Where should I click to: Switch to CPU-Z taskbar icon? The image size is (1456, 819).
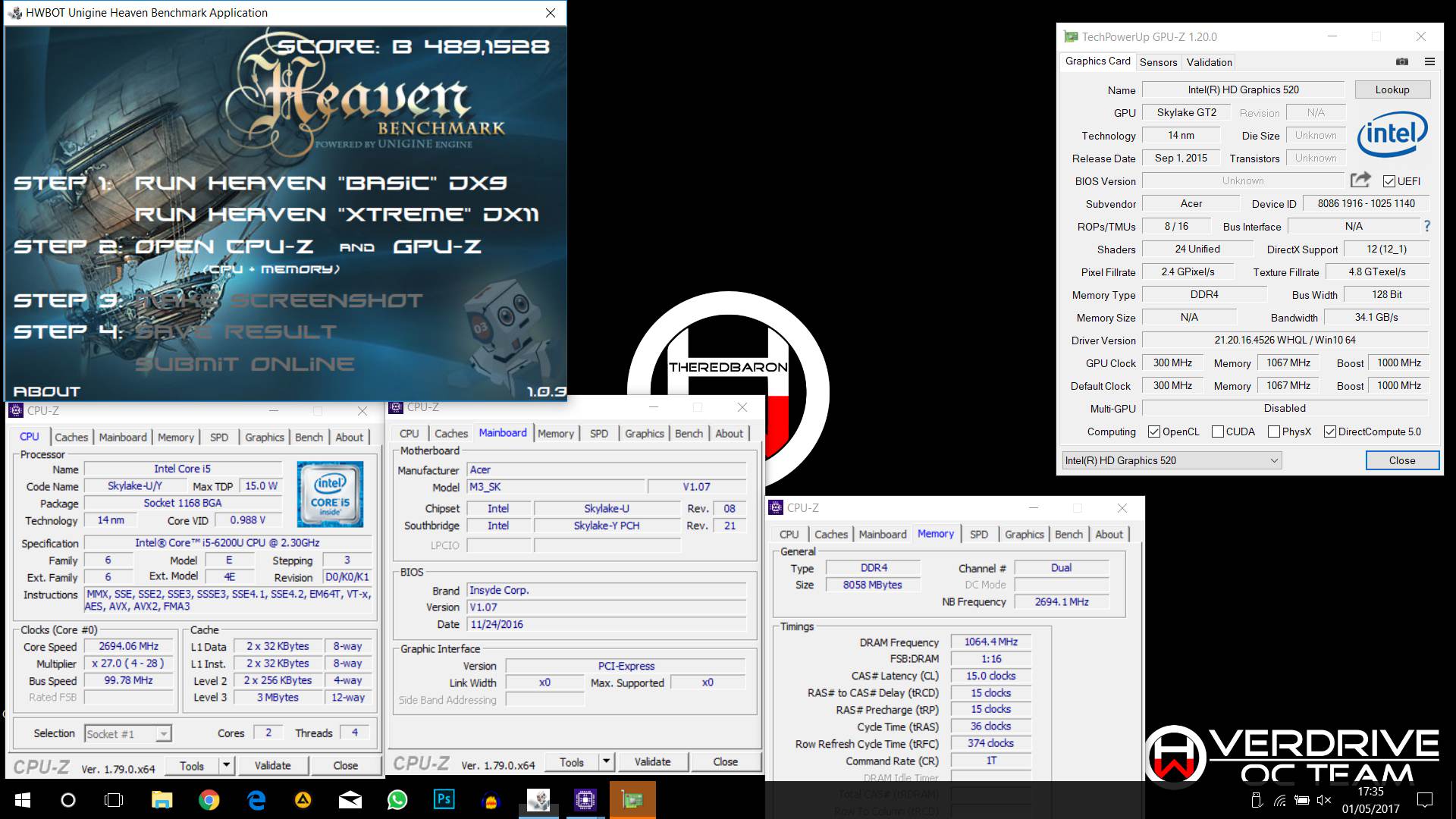pyautogui.click(x=585, y=799)
